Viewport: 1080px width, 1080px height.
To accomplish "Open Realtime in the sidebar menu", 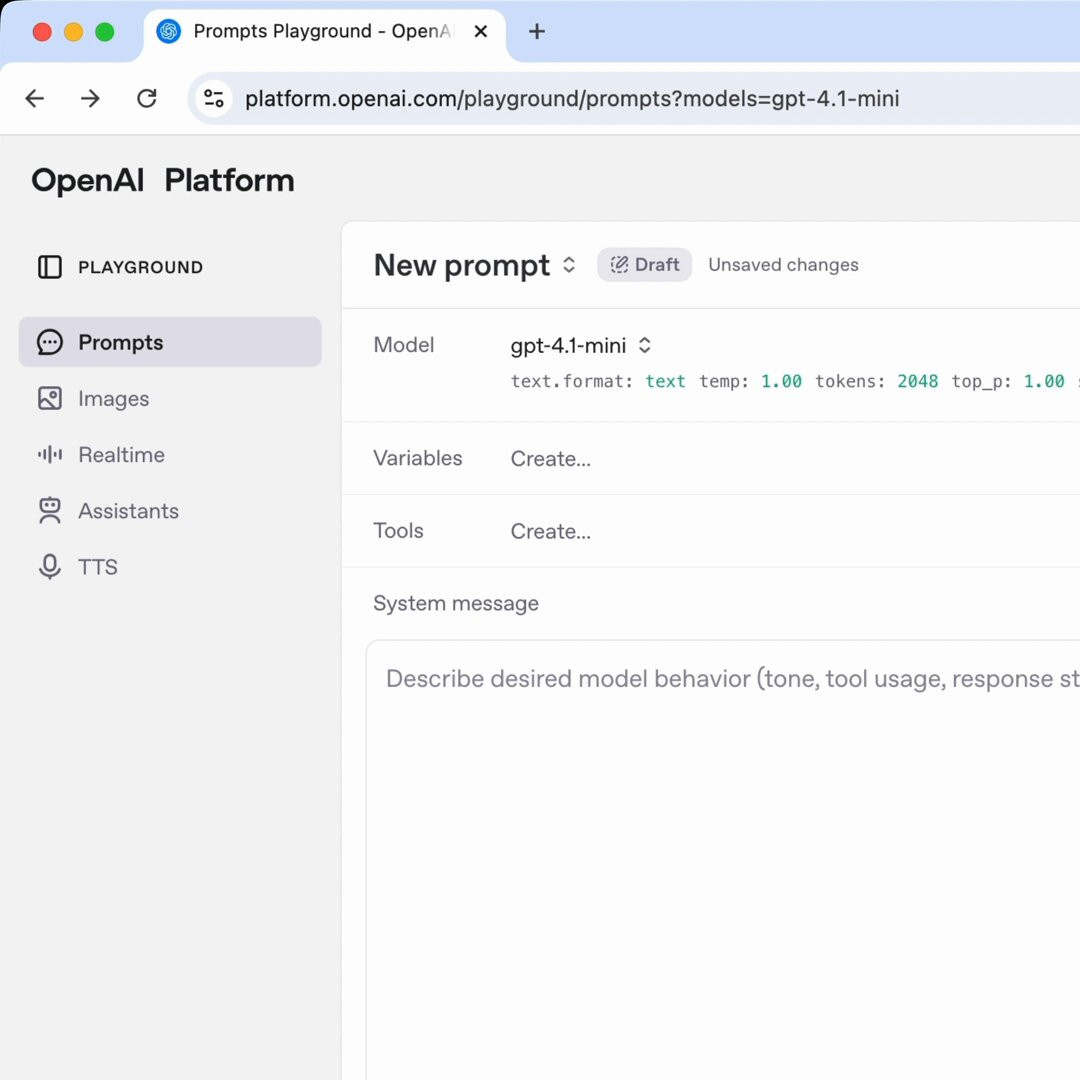I will tap(121, 455).
